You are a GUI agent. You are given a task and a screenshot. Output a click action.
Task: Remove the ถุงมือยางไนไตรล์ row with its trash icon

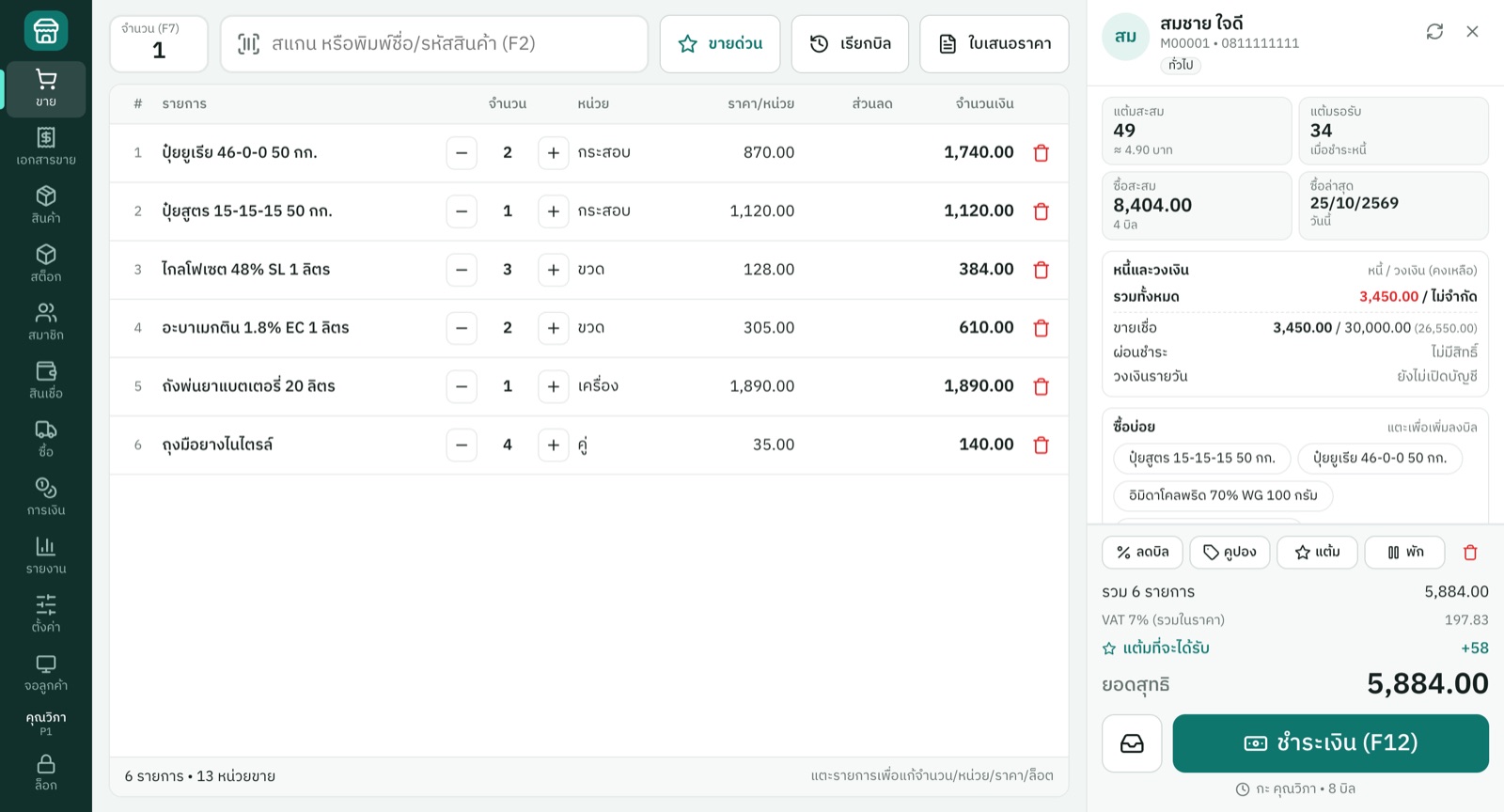(x=1041, y=445)
